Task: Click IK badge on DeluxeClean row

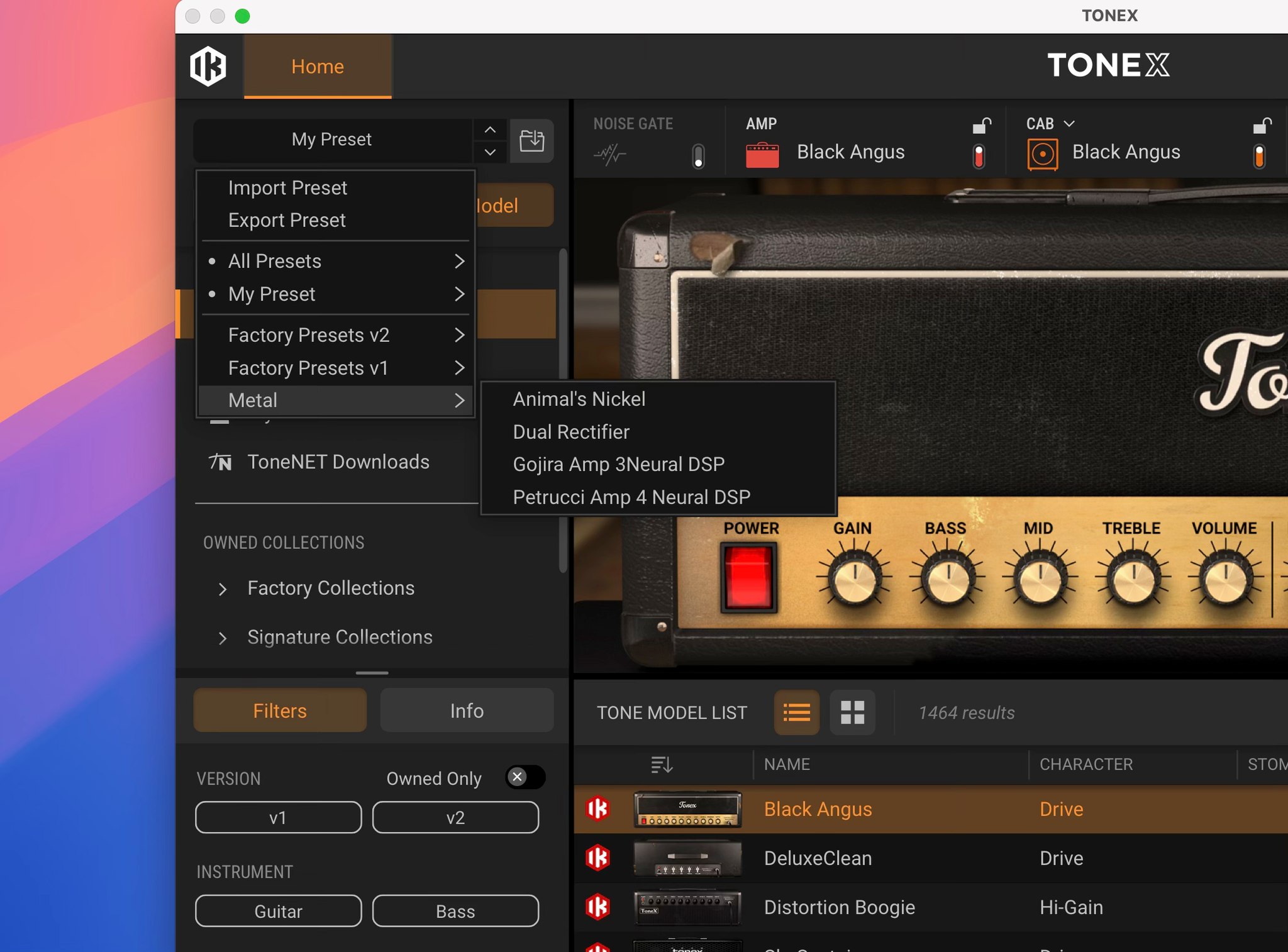Action: [597, 858]
